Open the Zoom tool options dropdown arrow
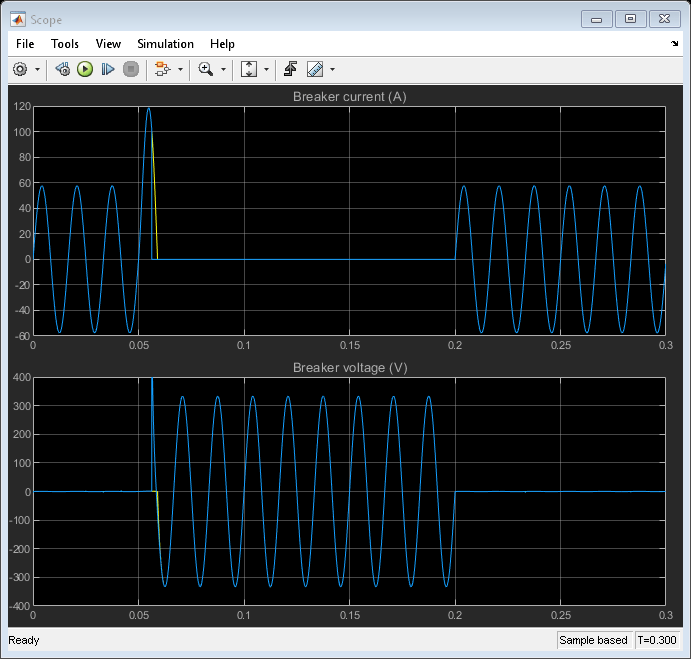 click(x=223, y=70)
